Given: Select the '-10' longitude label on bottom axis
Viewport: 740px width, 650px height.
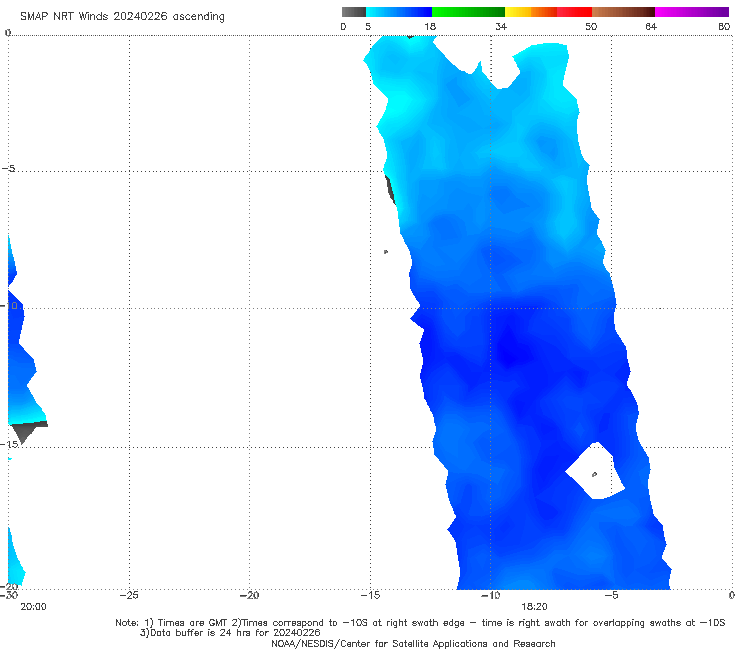Looking at the screenshot, I should (x=491, y=595).
